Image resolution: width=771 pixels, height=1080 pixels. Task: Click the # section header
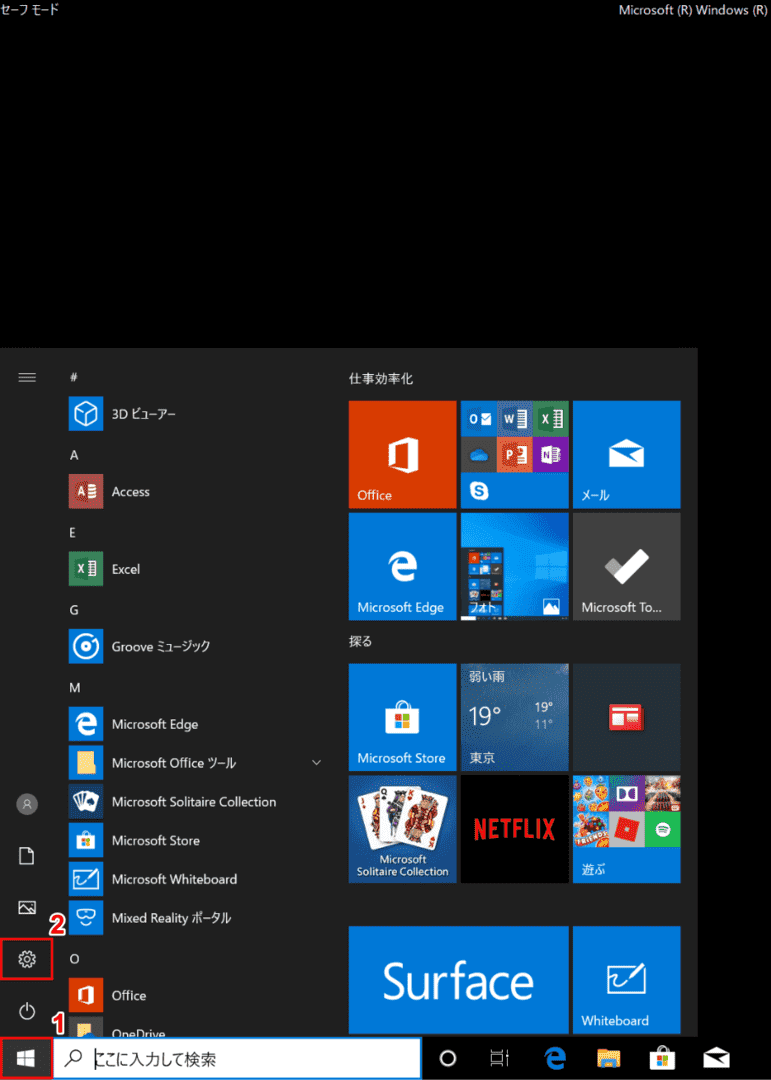click(74, 377)
